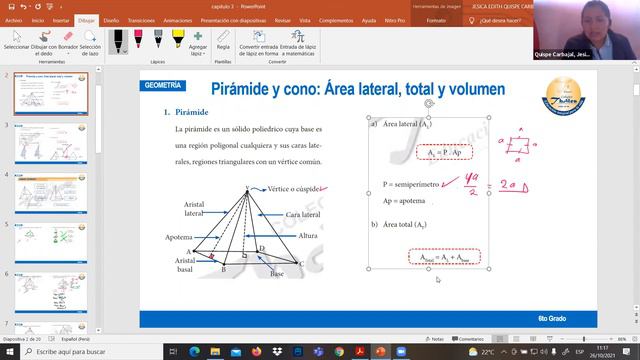Click the rotation handle above selected image
640x360 pixels.
point(429,104)
